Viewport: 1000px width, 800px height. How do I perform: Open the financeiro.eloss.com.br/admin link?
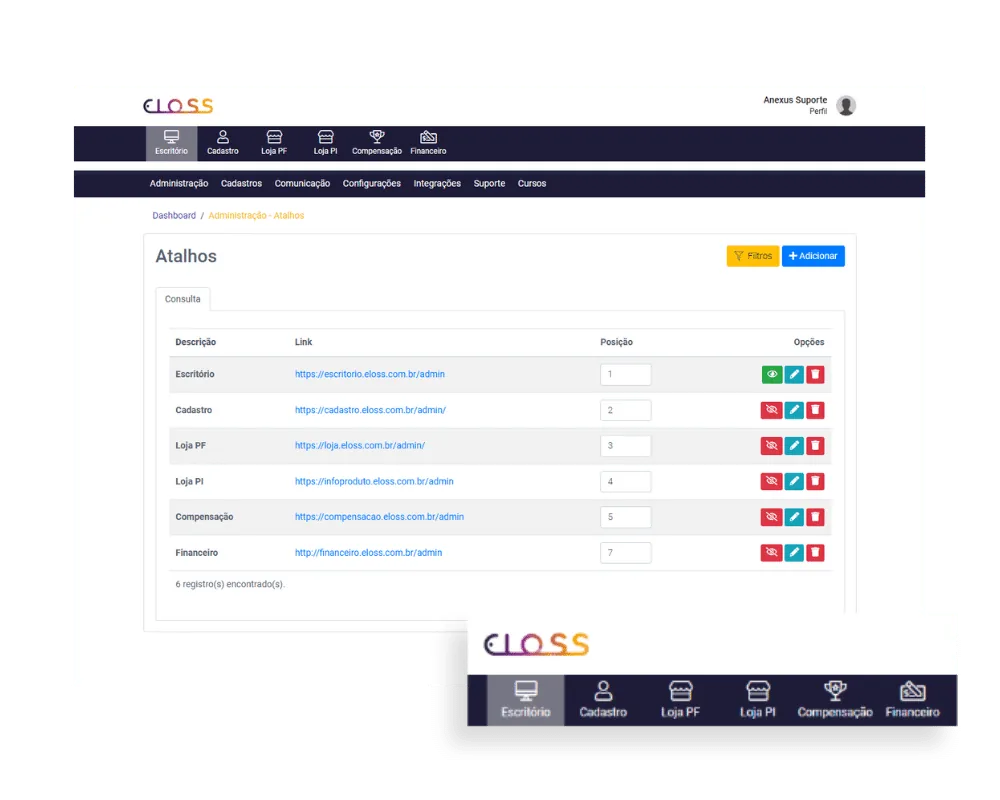point(369,552)
